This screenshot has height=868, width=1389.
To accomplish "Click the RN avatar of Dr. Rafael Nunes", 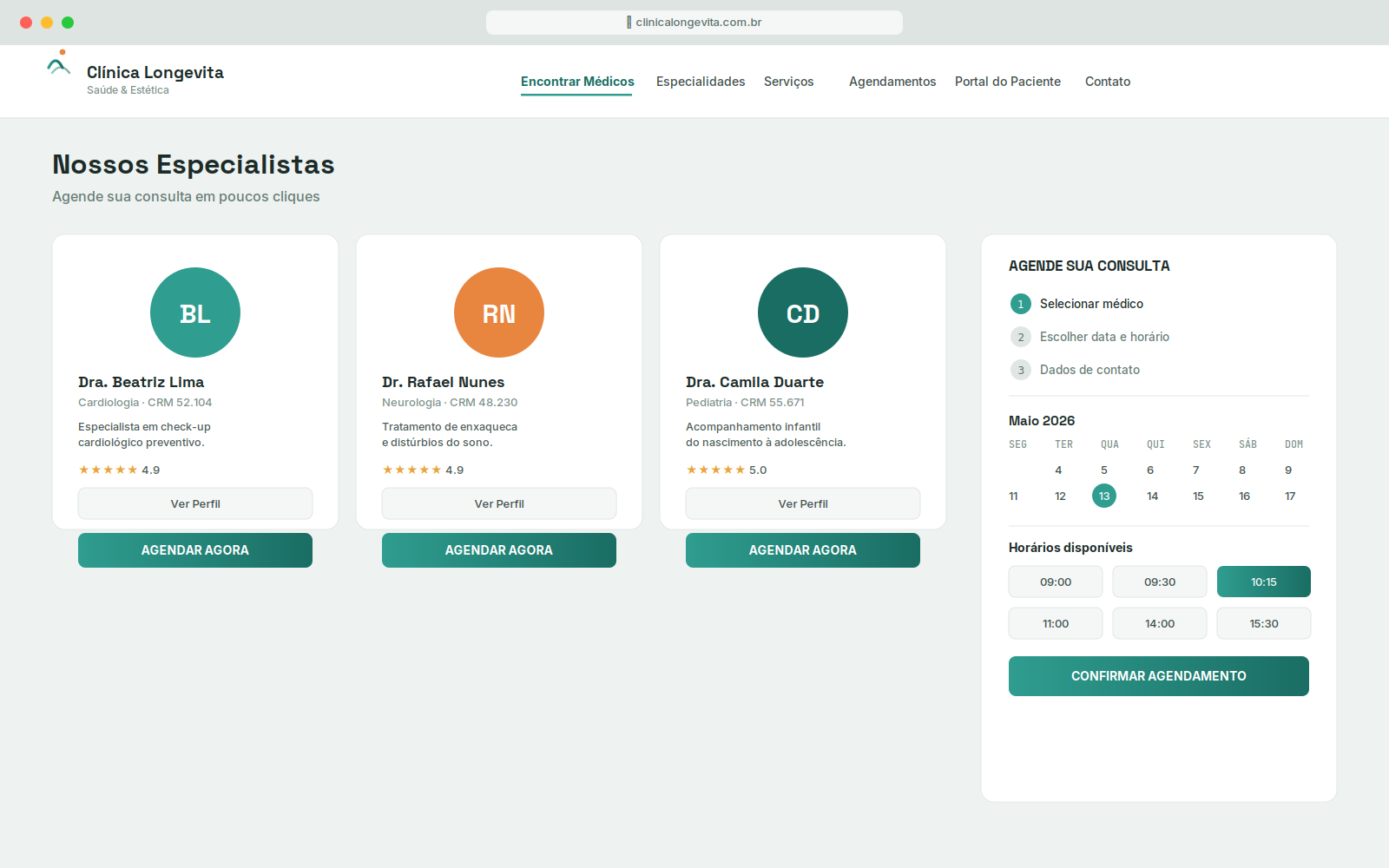I will point(499,312).
